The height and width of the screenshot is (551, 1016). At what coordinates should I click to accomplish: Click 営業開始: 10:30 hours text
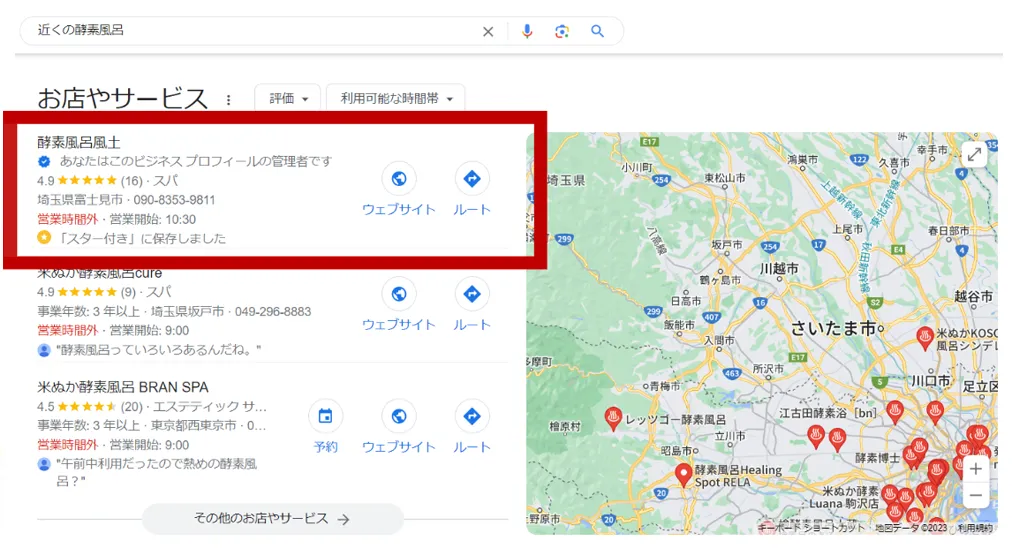coord(153,219)
